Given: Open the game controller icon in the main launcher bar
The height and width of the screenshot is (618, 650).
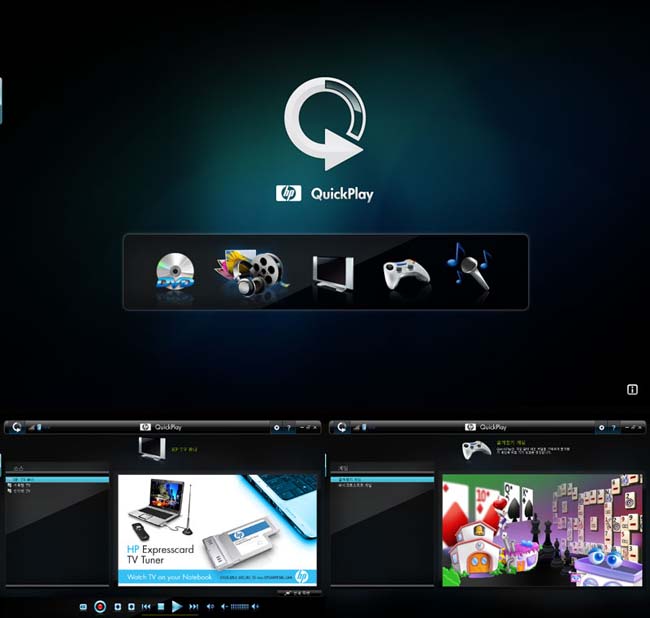Looking at the screenshot, I should click(406, 274).
